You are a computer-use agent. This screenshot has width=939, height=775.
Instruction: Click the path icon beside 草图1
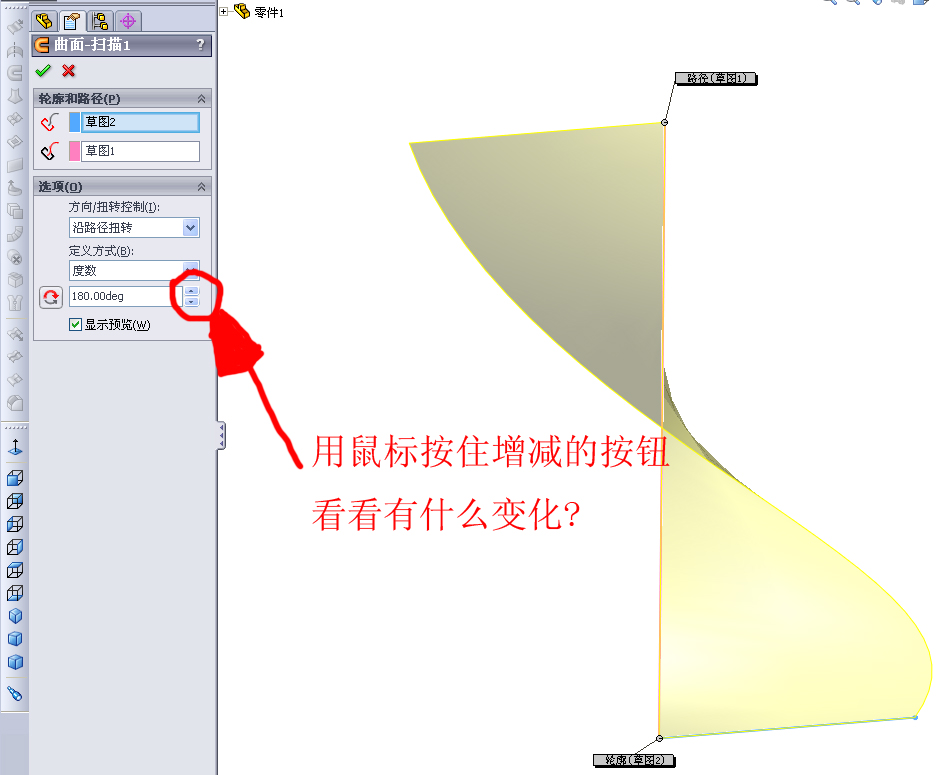50,151
